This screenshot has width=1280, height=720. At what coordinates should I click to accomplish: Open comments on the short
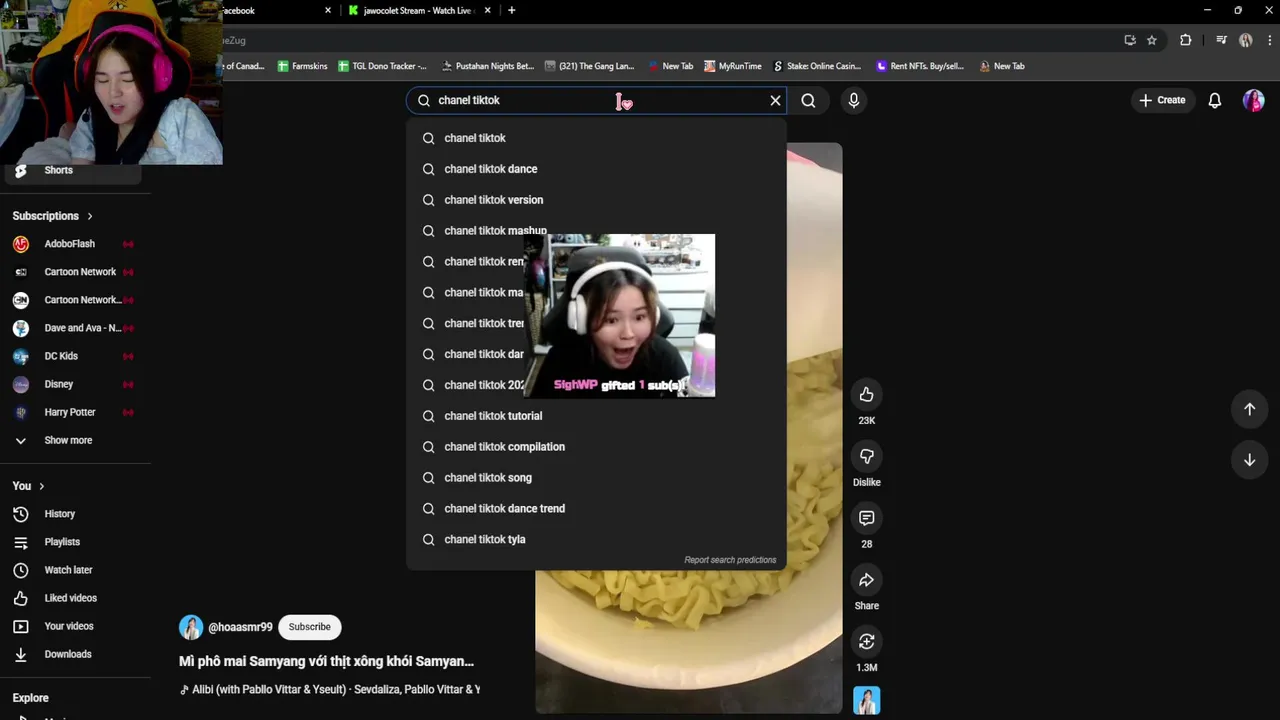click(866, 518)
